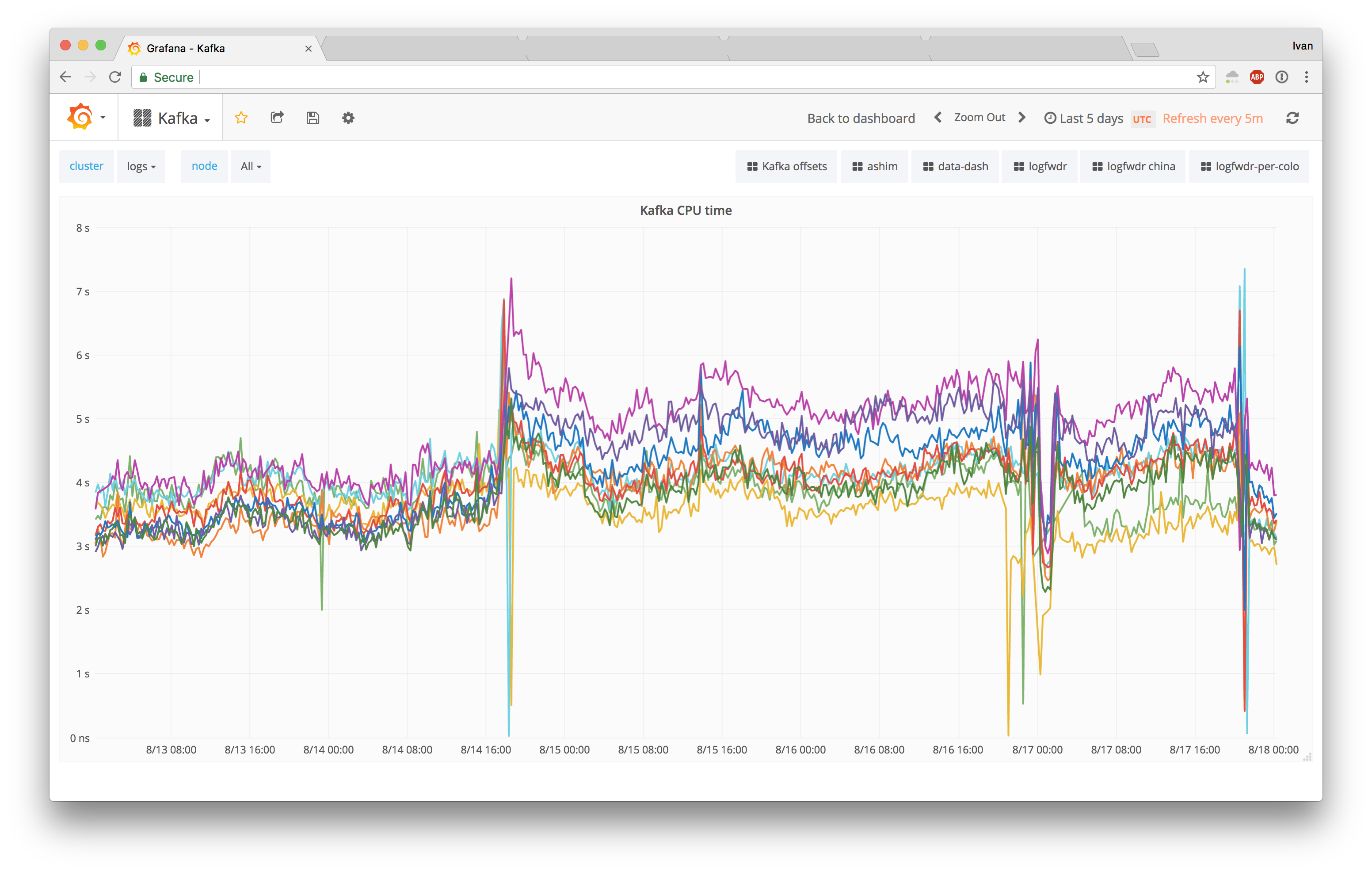Click the manual refresh icon
The height and width of the screenshot is (872, 1372).
pos(1292,118)
